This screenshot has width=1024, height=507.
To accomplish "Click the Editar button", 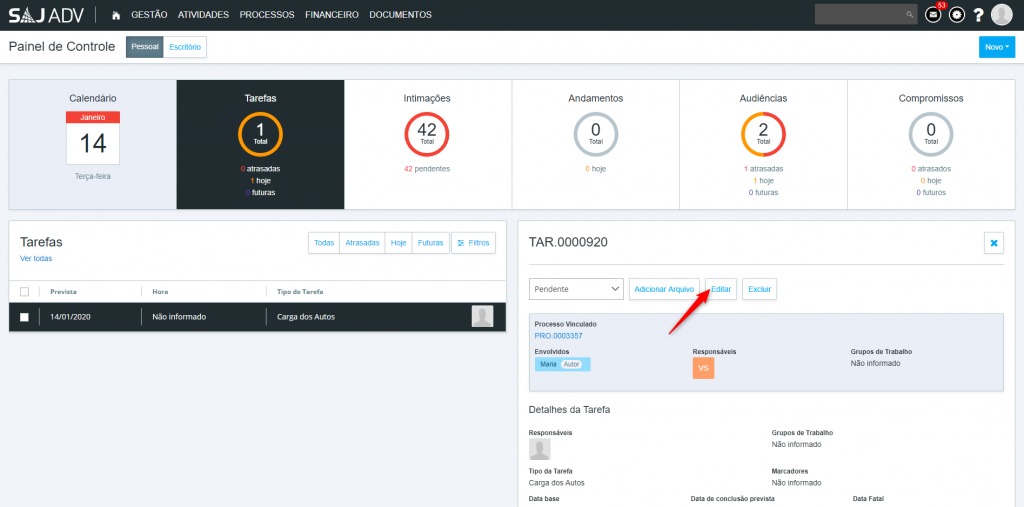I will tap(721, 289).
